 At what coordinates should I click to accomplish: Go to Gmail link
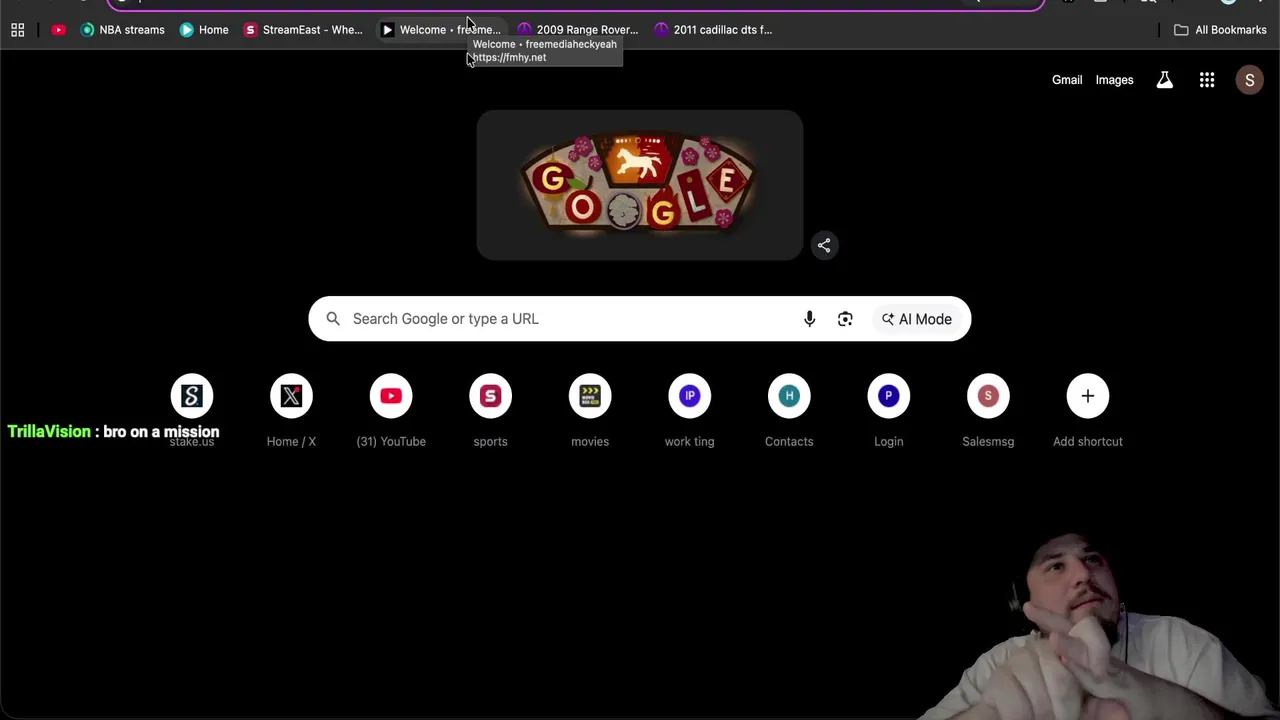(x=1067, y=80)
